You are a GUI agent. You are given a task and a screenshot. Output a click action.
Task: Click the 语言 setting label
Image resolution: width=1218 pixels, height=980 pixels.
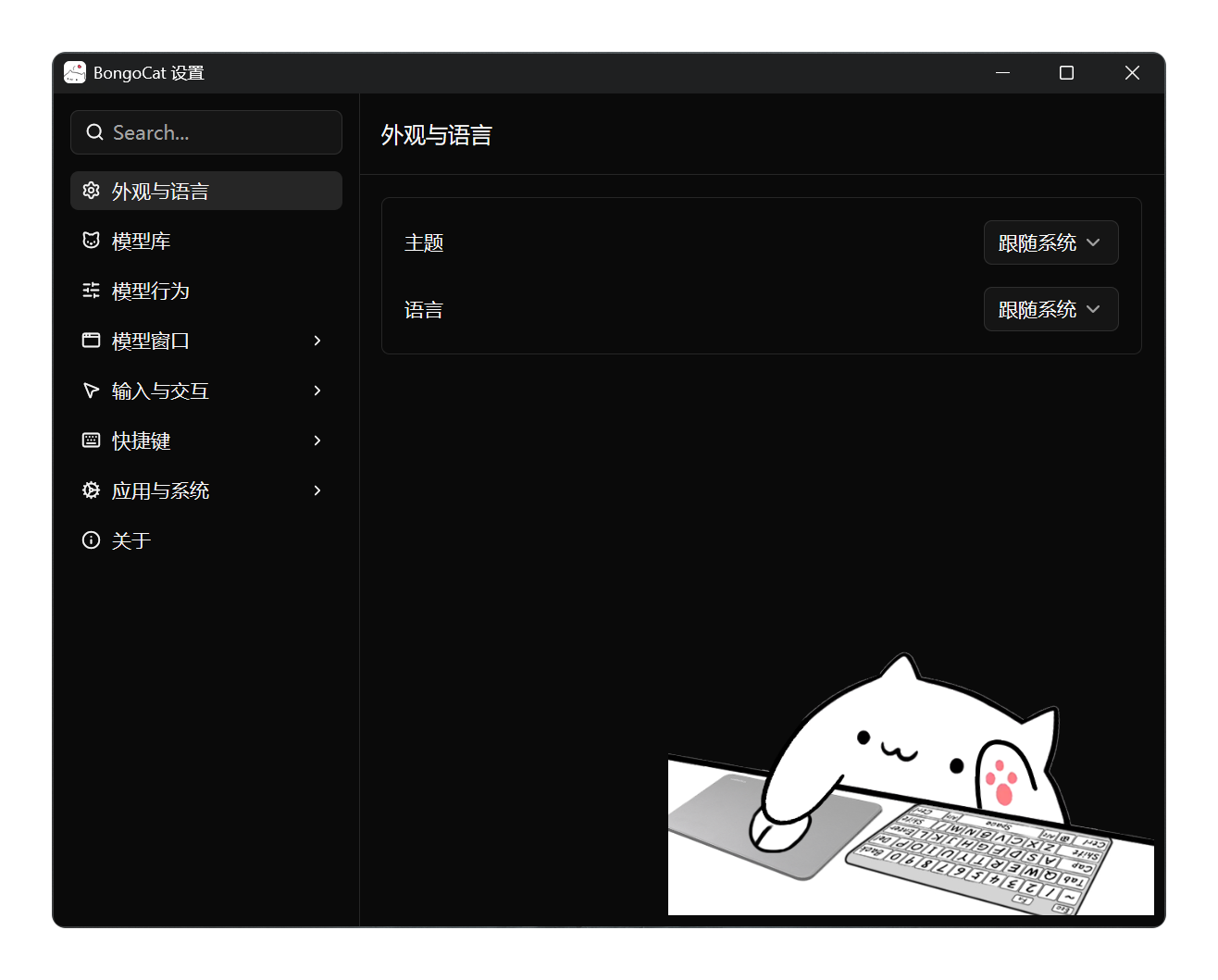(x=424, y=310)
